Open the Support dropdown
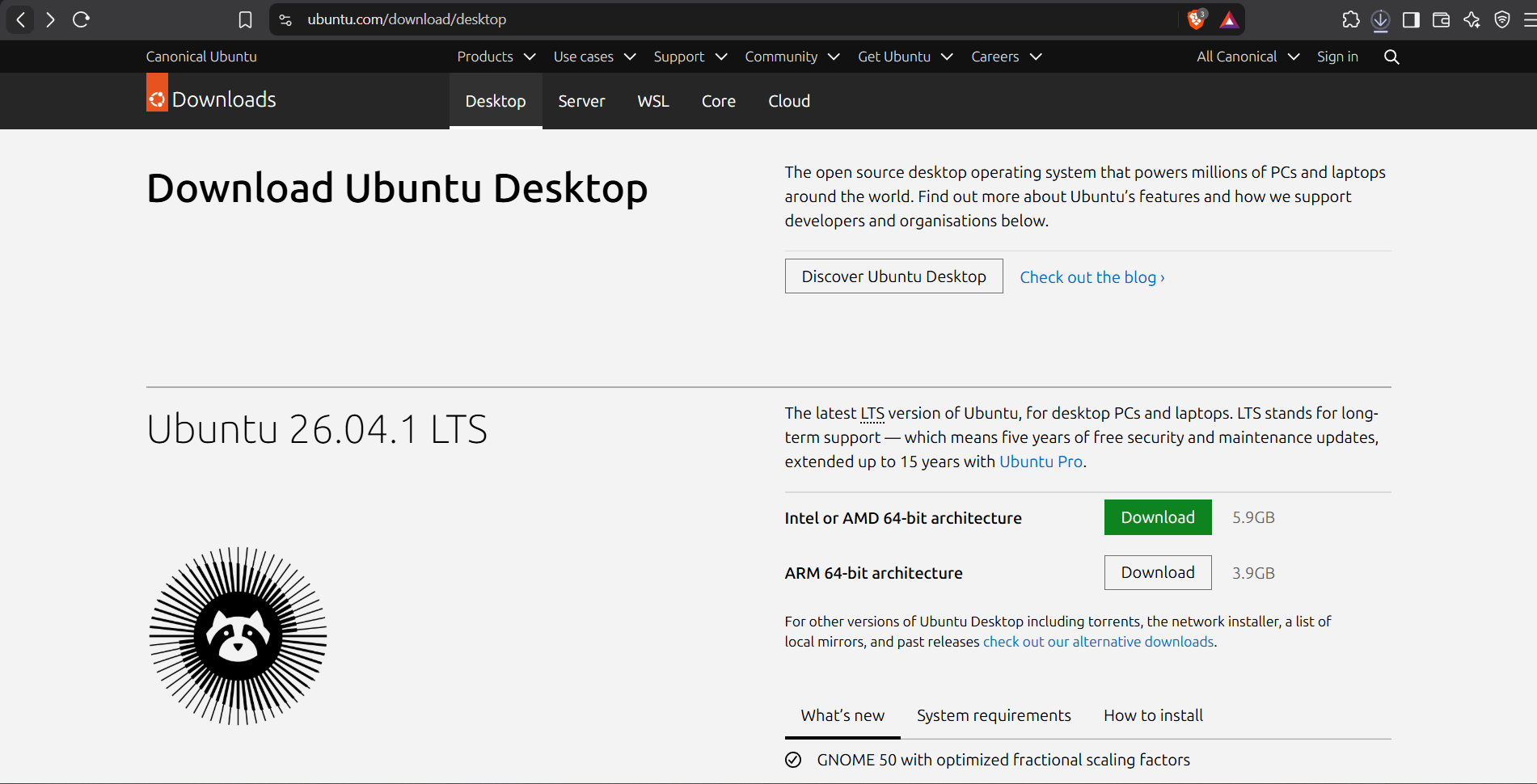 (x=690, y=57)
